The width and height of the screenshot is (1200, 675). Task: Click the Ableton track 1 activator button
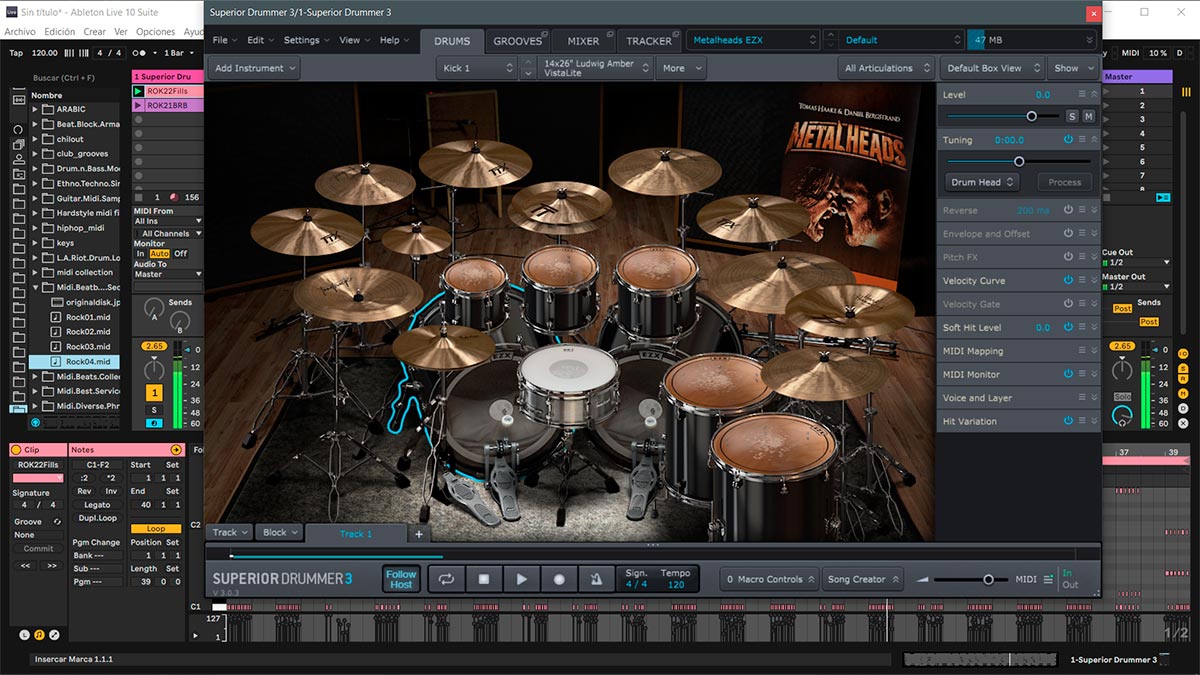(155, 394)
